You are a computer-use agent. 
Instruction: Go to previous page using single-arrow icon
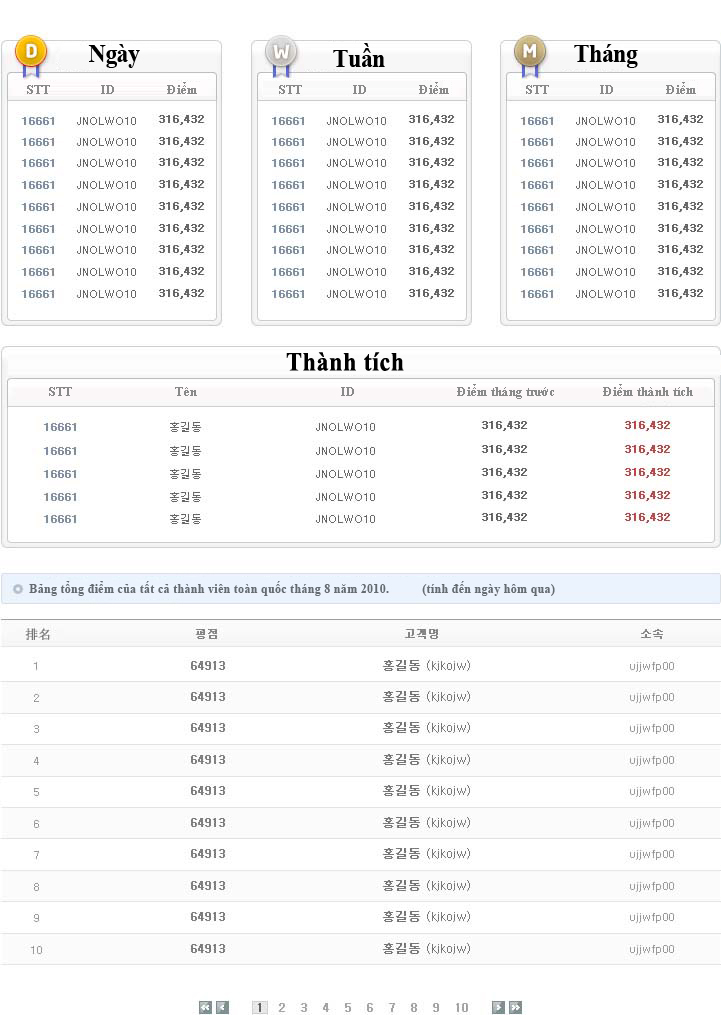click(x=222, y=1007)
